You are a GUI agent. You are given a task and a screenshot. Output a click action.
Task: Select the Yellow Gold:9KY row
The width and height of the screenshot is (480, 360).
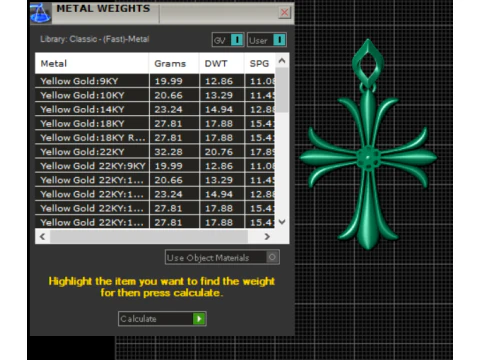point(155,81)
